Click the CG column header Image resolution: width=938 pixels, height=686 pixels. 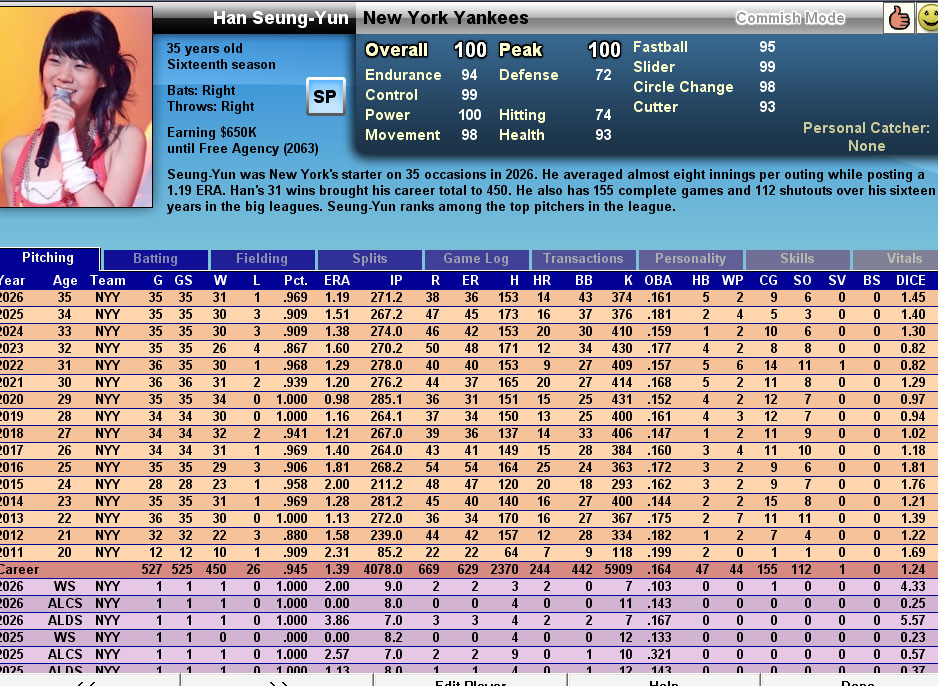point(768,281)
